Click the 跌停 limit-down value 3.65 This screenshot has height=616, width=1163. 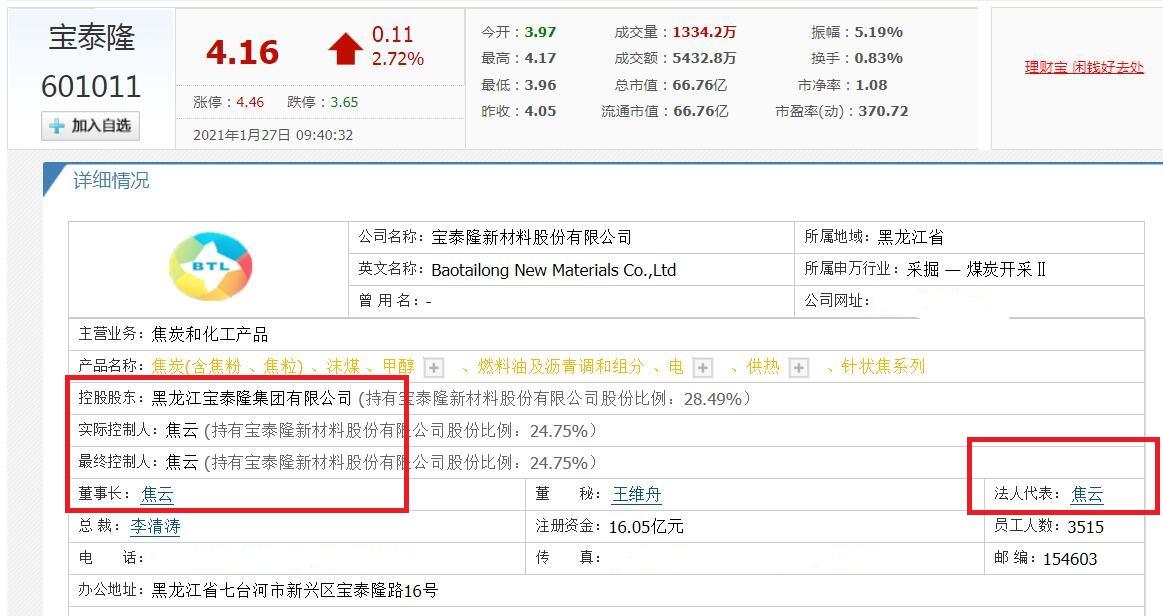[344, 102]
